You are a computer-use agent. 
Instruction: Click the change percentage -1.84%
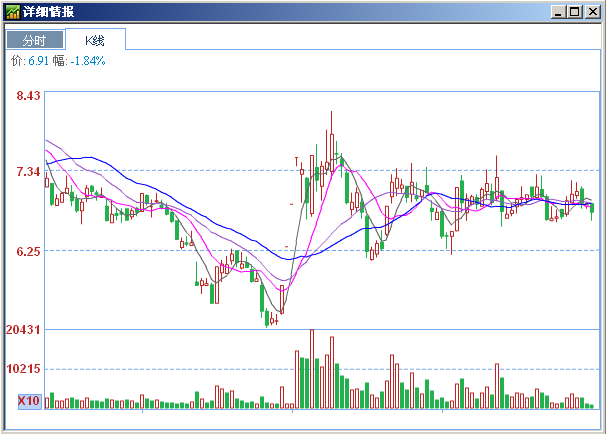[x=88, y=61]
